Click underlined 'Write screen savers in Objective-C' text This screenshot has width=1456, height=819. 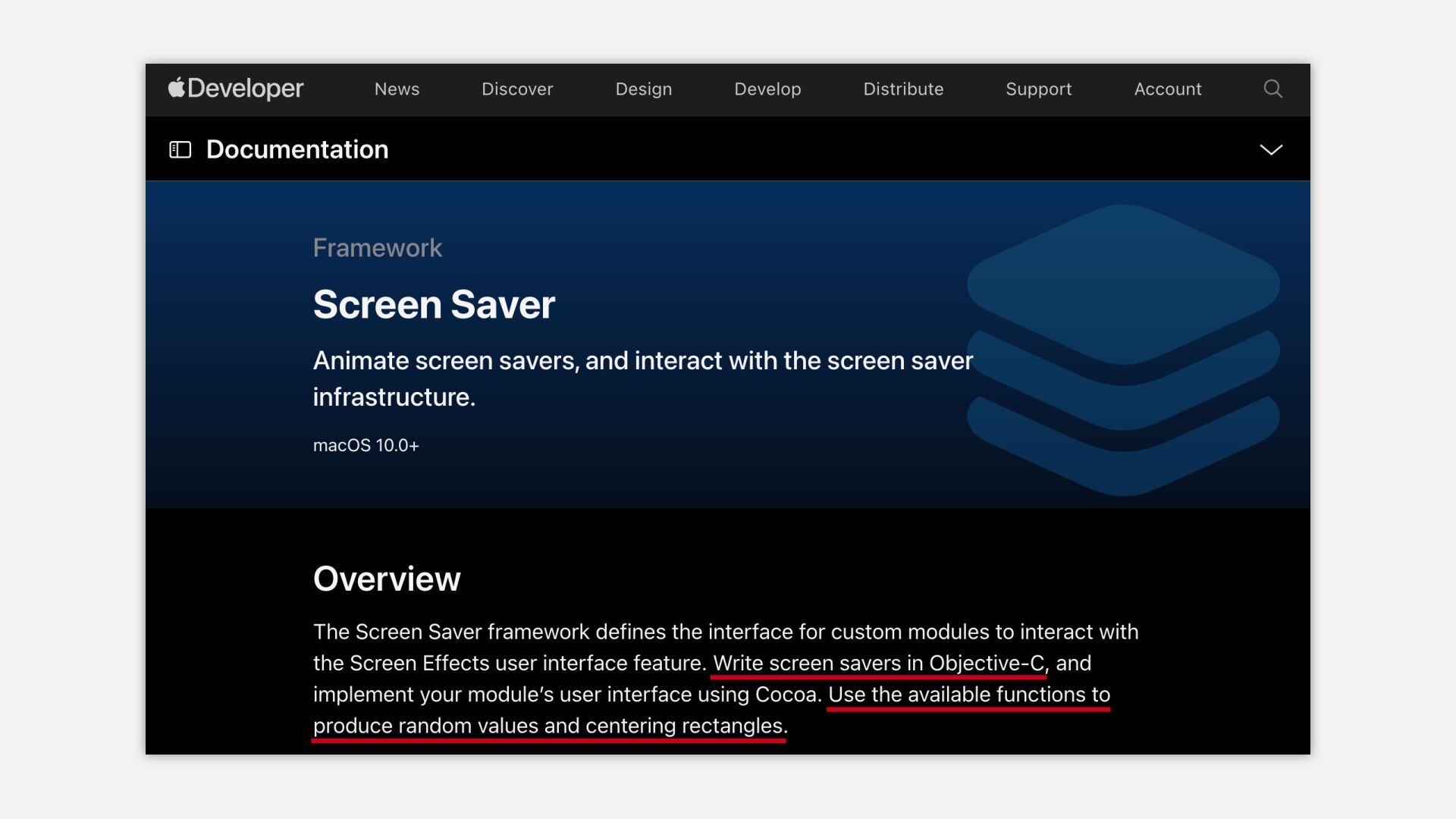click(x=878, y=663)
